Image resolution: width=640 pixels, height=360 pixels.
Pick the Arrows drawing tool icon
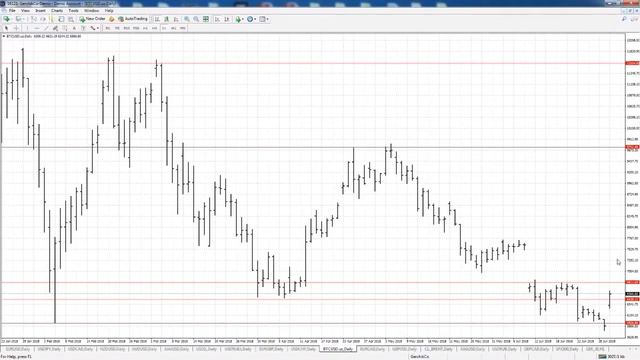pyautogui.click(x=93, y=28)
